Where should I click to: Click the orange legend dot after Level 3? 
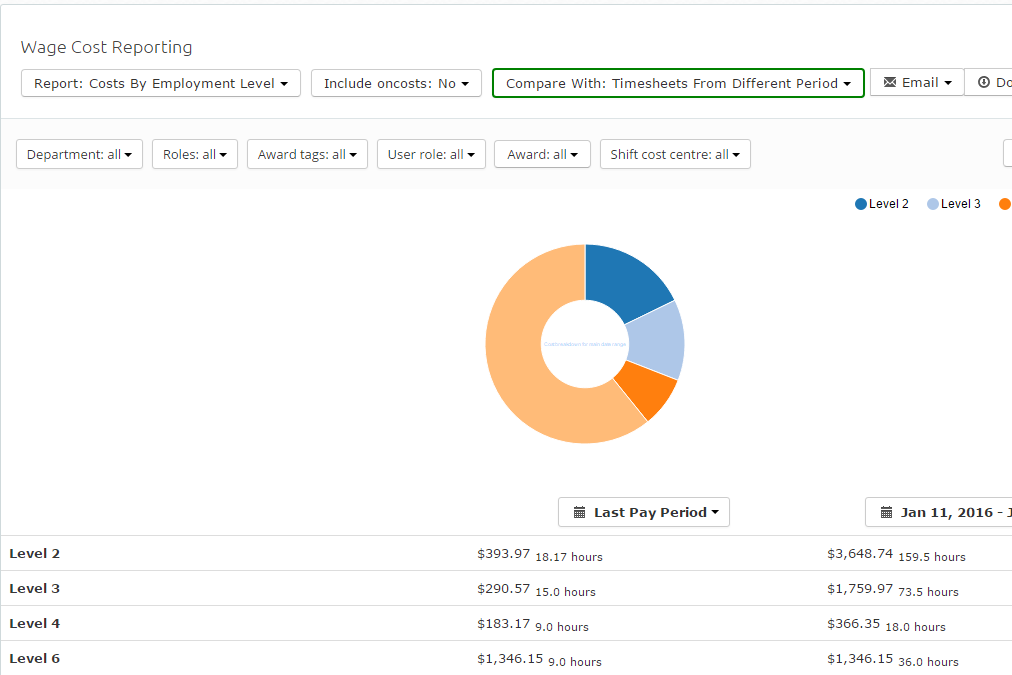coord(1005,204)
